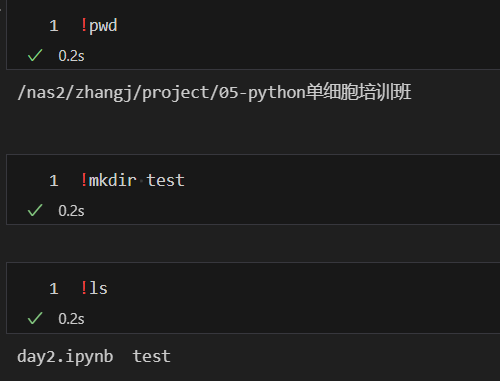Click the 0.2s execution time under !pwd
Viewport: 500px width, 381px height.
click(x=71, y=56)
